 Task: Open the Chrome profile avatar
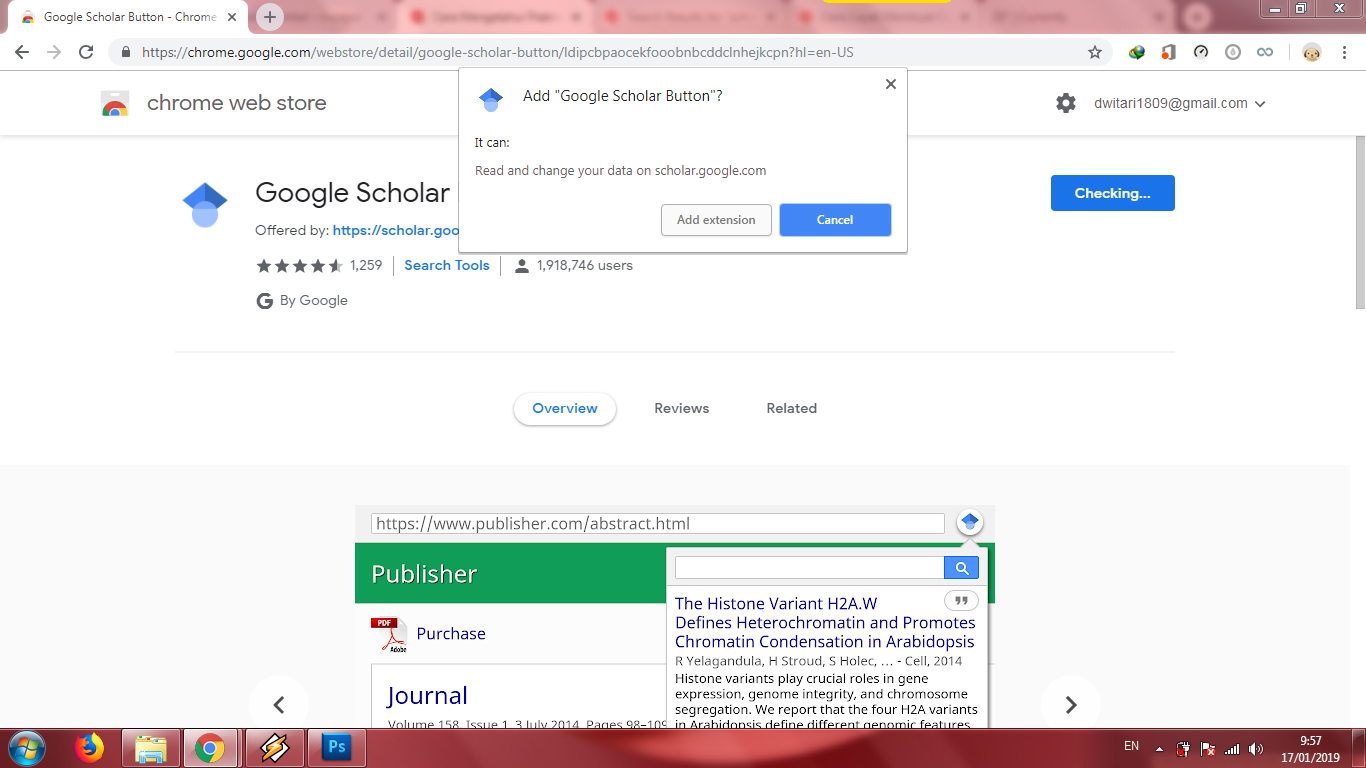click(1311, 54)
